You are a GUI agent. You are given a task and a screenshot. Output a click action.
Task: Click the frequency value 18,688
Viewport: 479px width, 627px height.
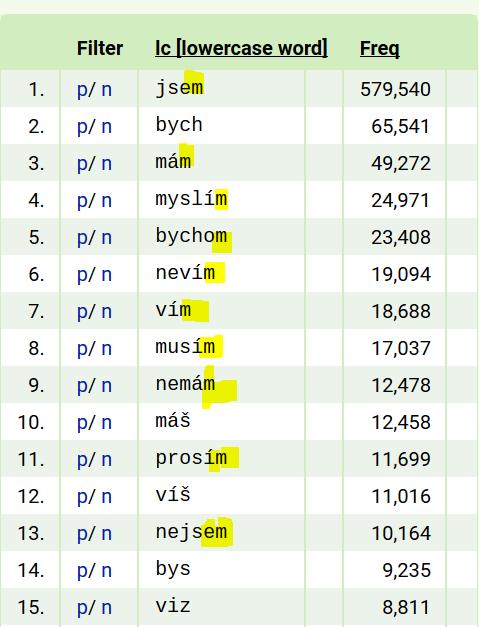coord(401,312)
